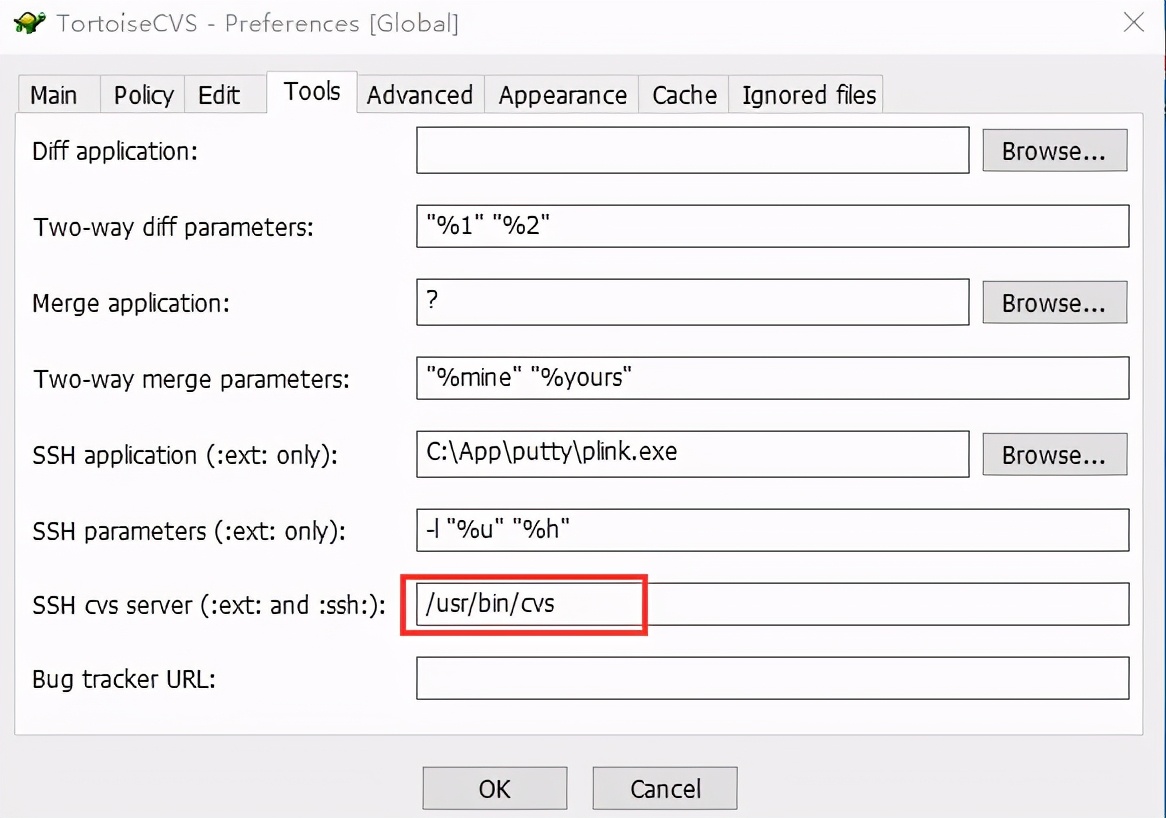
Task: Select the Edit tab
Action: [219, 95]
